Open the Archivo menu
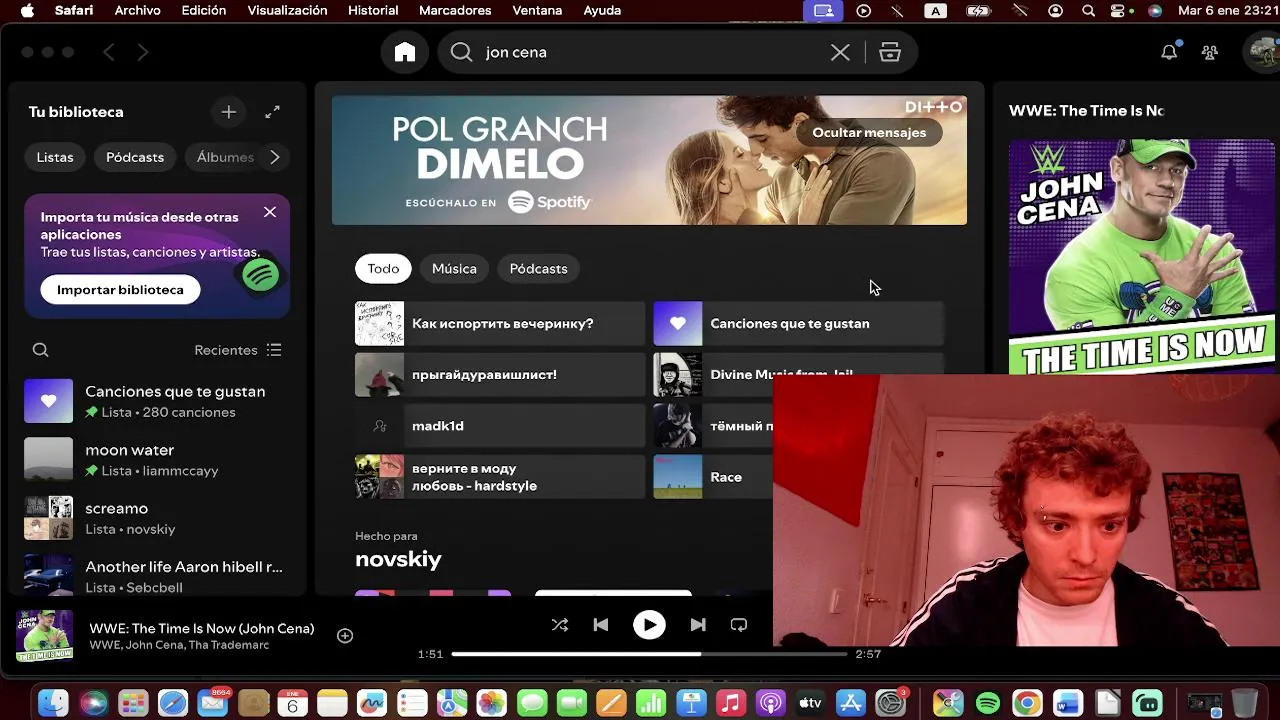This screenshot has width=1280, height=720. coord(138,10)
